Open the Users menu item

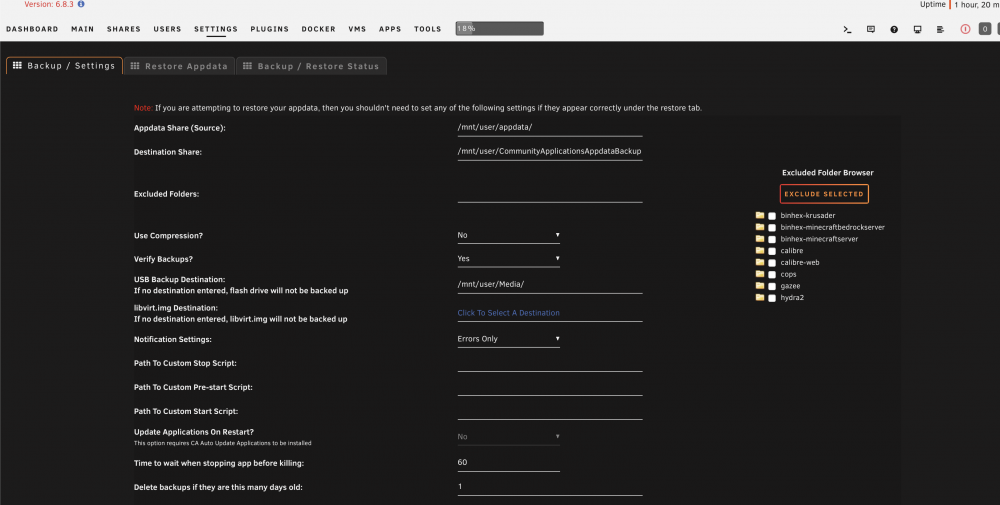[167, 29]
